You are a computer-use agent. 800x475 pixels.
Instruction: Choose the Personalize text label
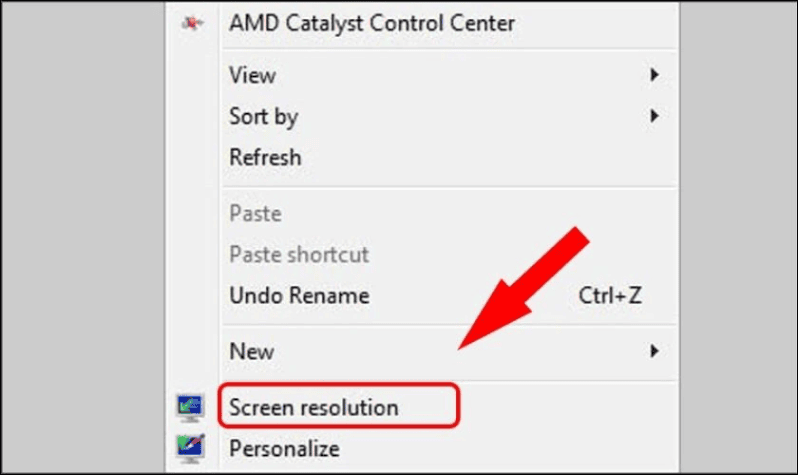coord(284,448)
